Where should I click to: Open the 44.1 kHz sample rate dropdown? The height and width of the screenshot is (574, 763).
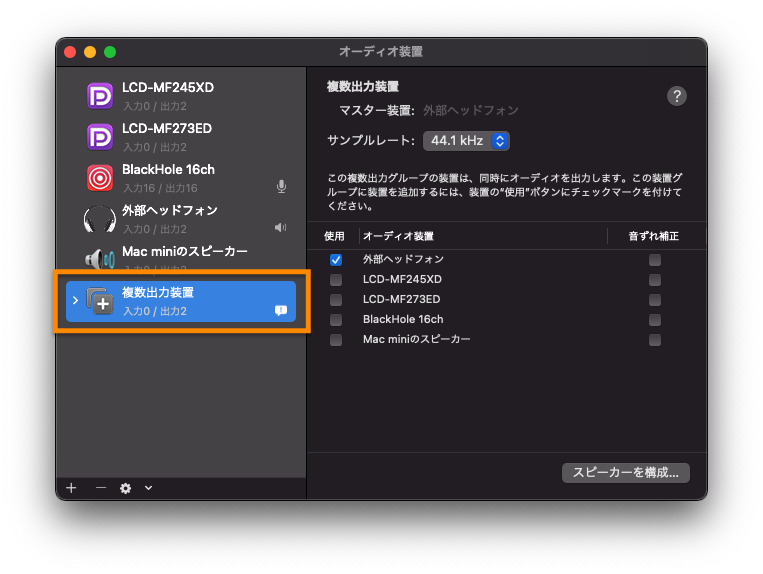click(x=466, y=141)
